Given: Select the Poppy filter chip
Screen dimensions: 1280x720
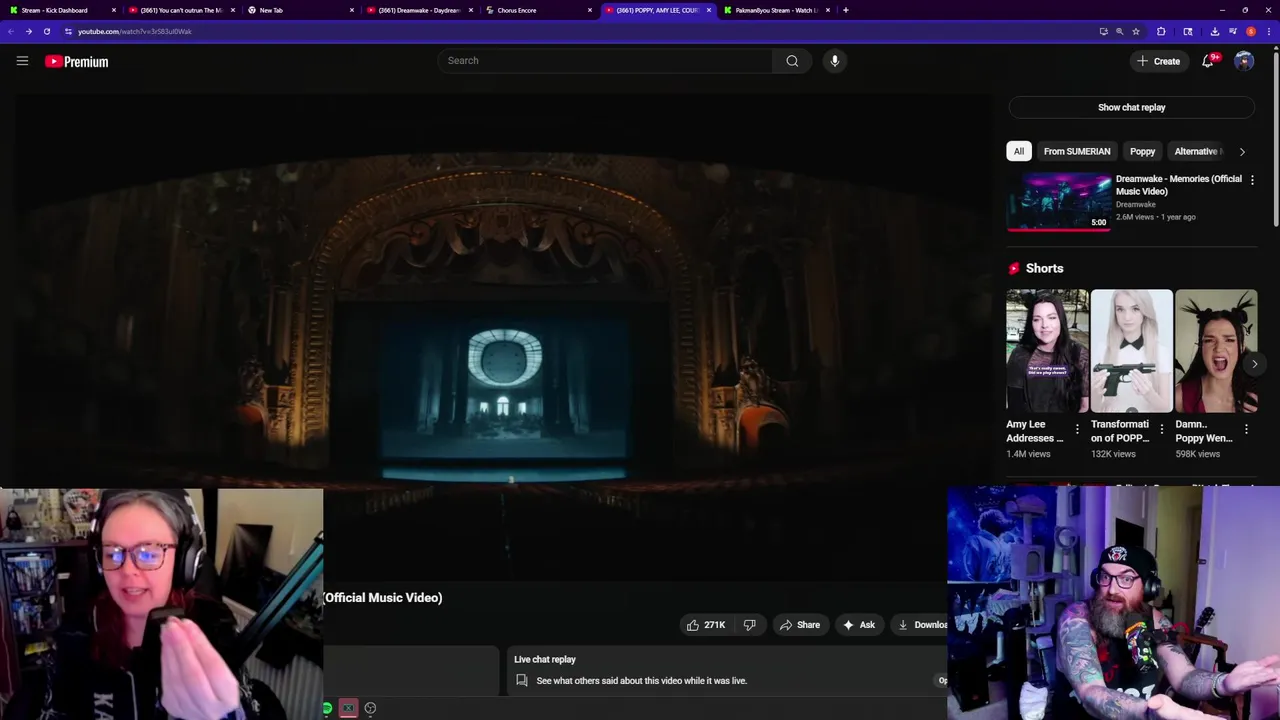Looking at the screenshot, I should point(1142,151).
